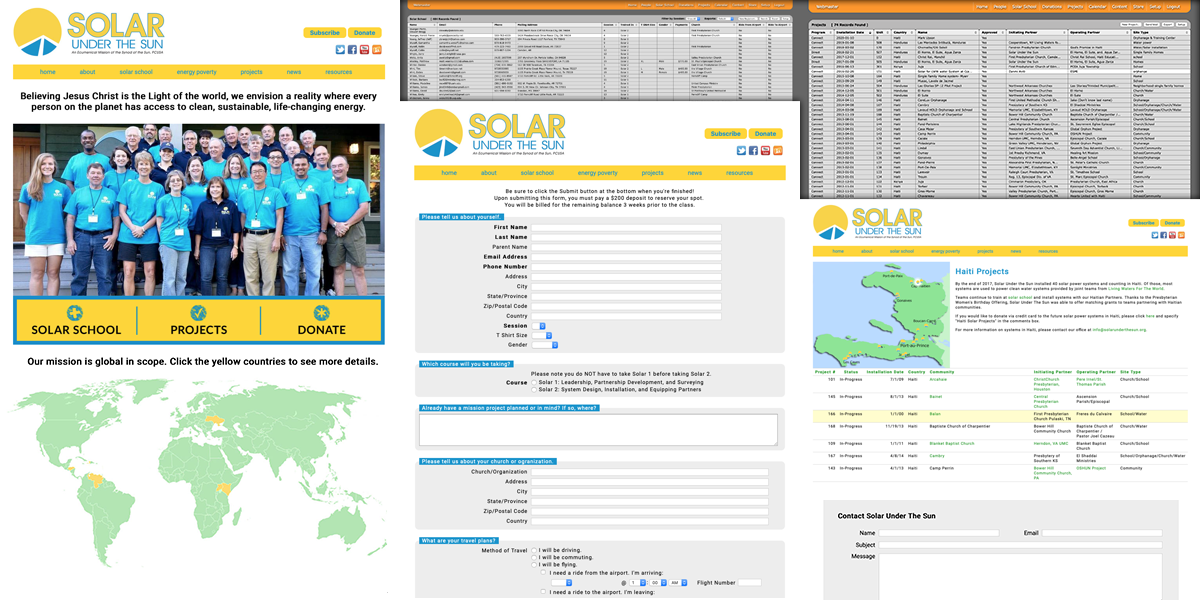Open YouTube icon on the home page header
This screenshot has height=600, width=1200.
tap(362, 49)
